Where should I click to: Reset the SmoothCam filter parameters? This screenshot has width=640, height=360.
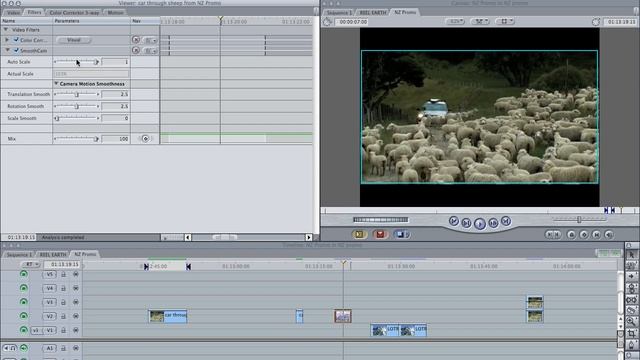coord(136,50)
